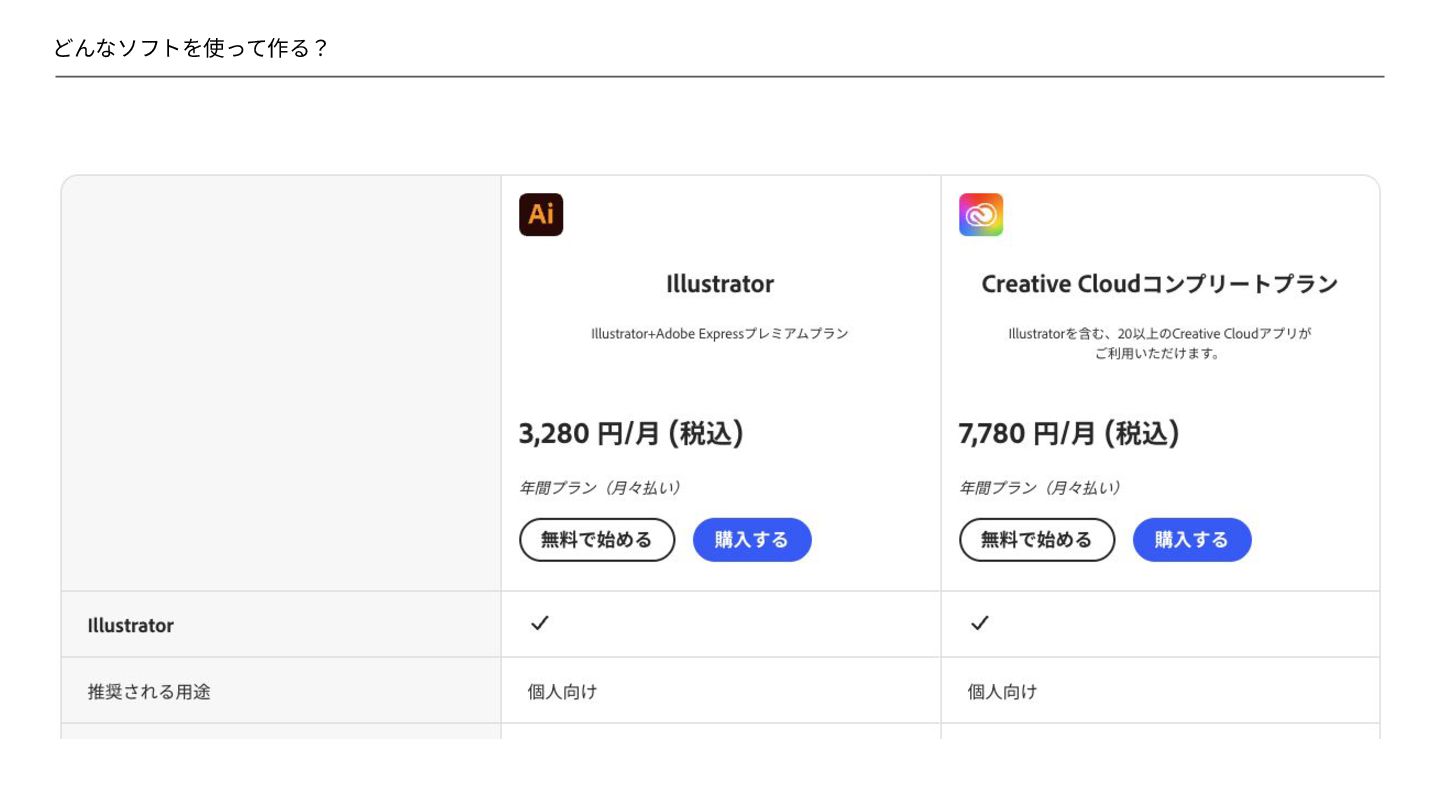1440x810 pixels.
Task: Start free trial for Creative Cloud plan
Action: point(1037,540)
